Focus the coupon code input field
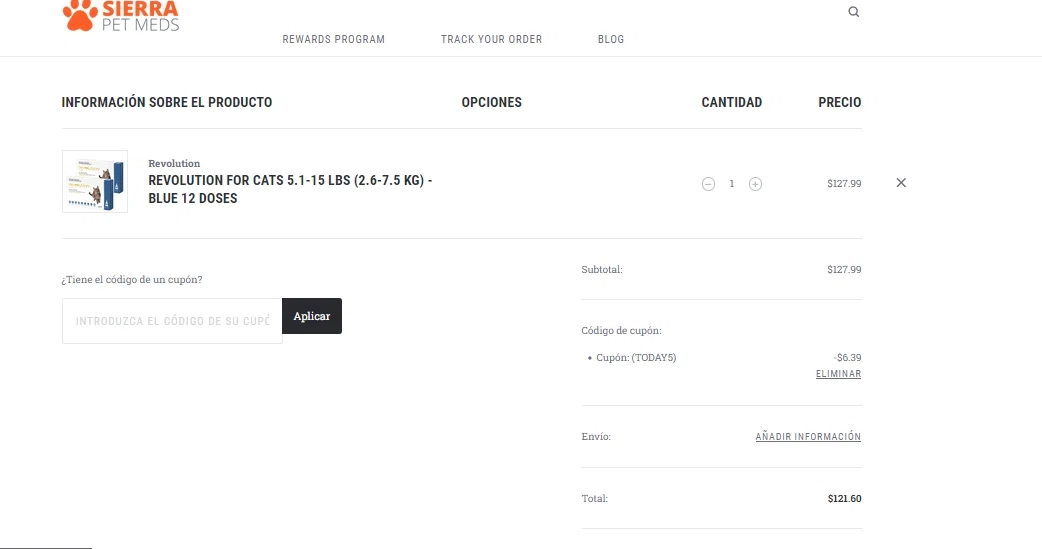The image size is (1042, 549). pos(172,321)
